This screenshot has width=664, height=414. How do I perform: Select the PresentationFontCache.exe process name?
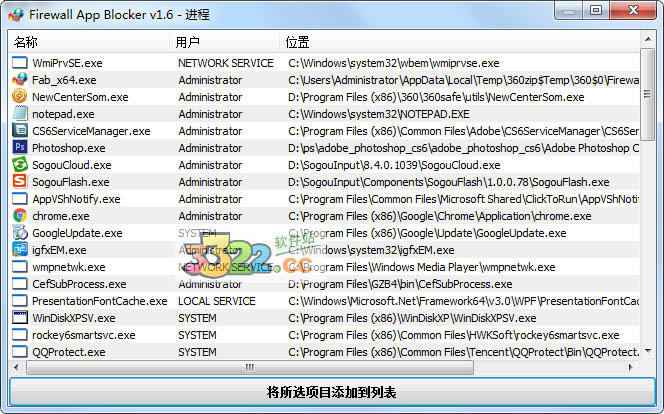(100, 301)
